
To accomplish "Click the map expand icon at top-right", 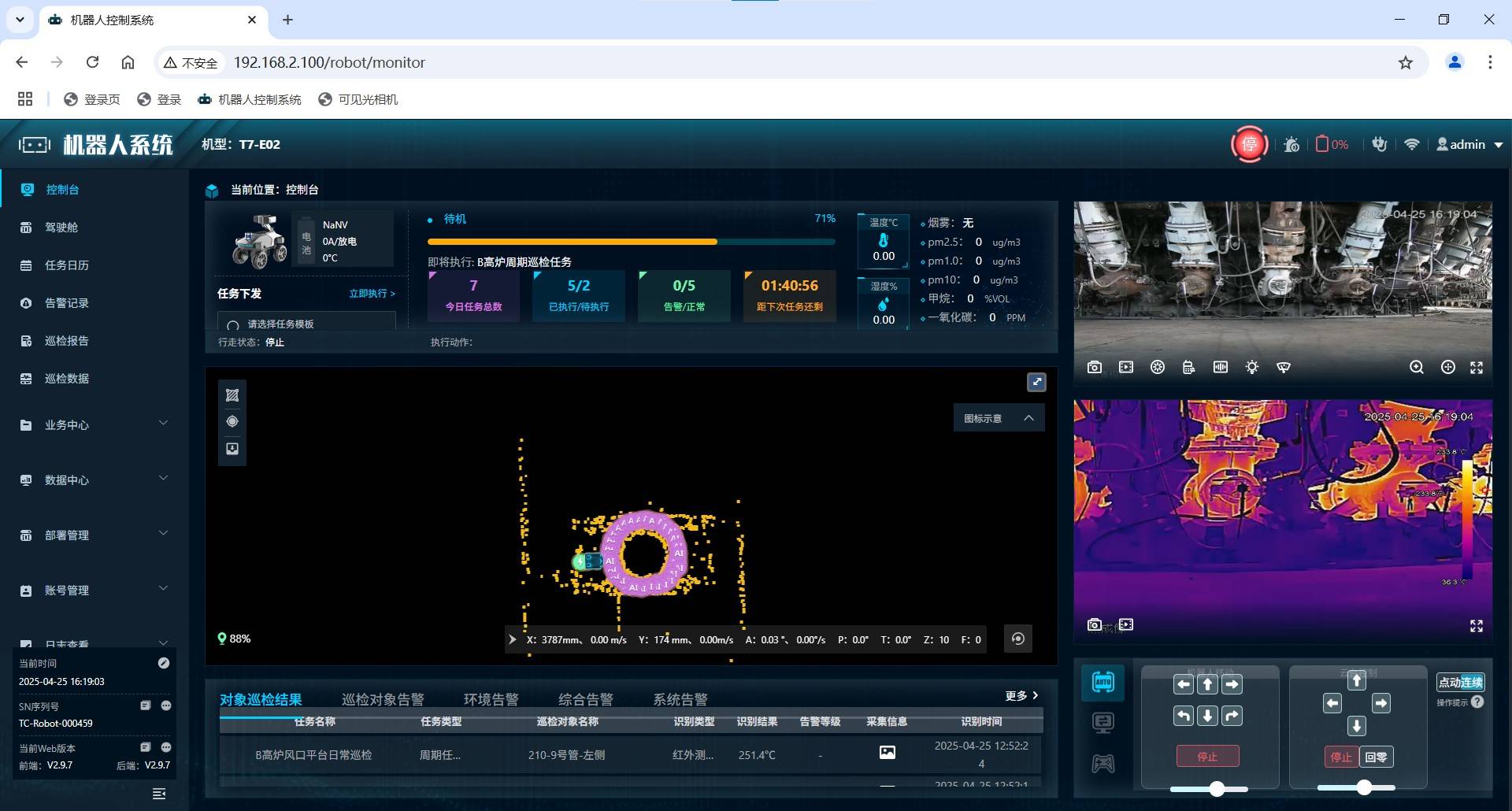I will pos(1036,382).
